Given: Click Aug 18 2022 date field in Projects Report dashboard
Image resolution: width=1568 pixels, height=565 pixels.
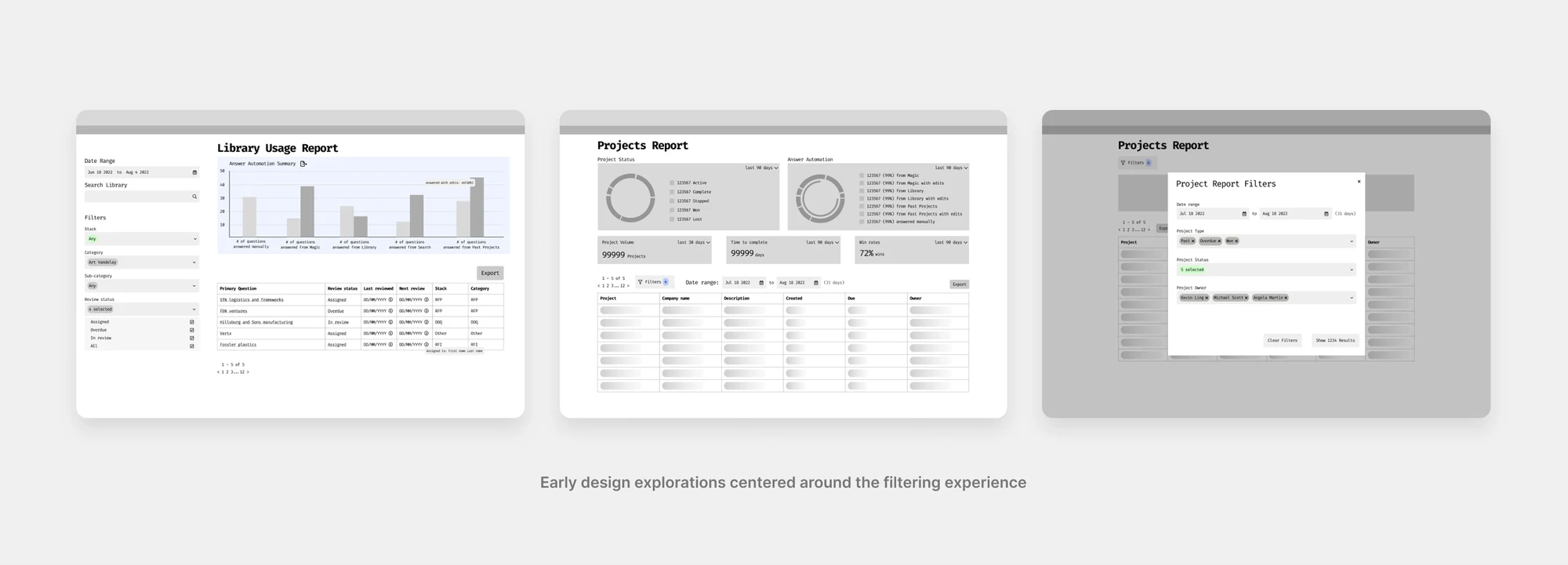Looking at the screenshot, I should pyautogui.click(x=798, y=283).
